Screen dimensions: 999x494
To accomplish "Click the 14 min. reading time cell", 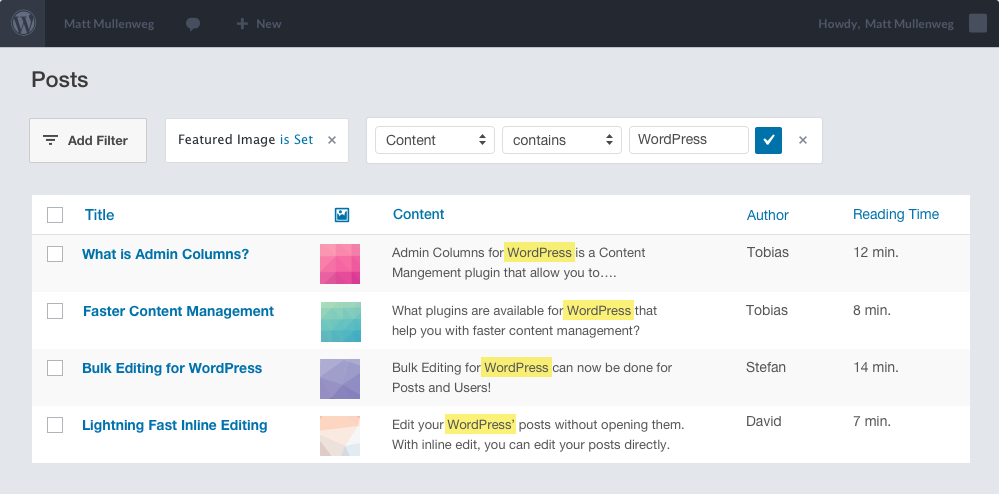I will pos(876,367).
